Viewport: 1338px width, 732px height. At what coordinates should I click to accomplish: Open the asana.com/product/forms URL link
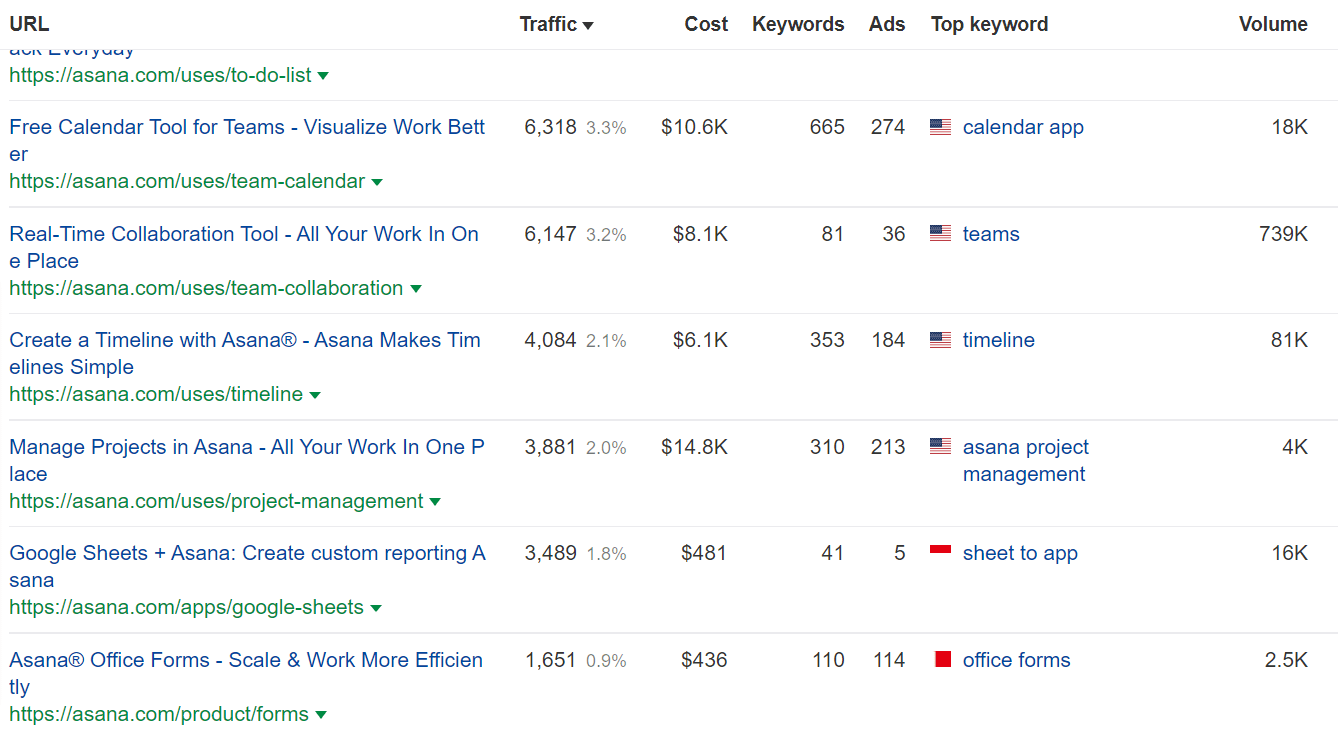tap(159, 714)
